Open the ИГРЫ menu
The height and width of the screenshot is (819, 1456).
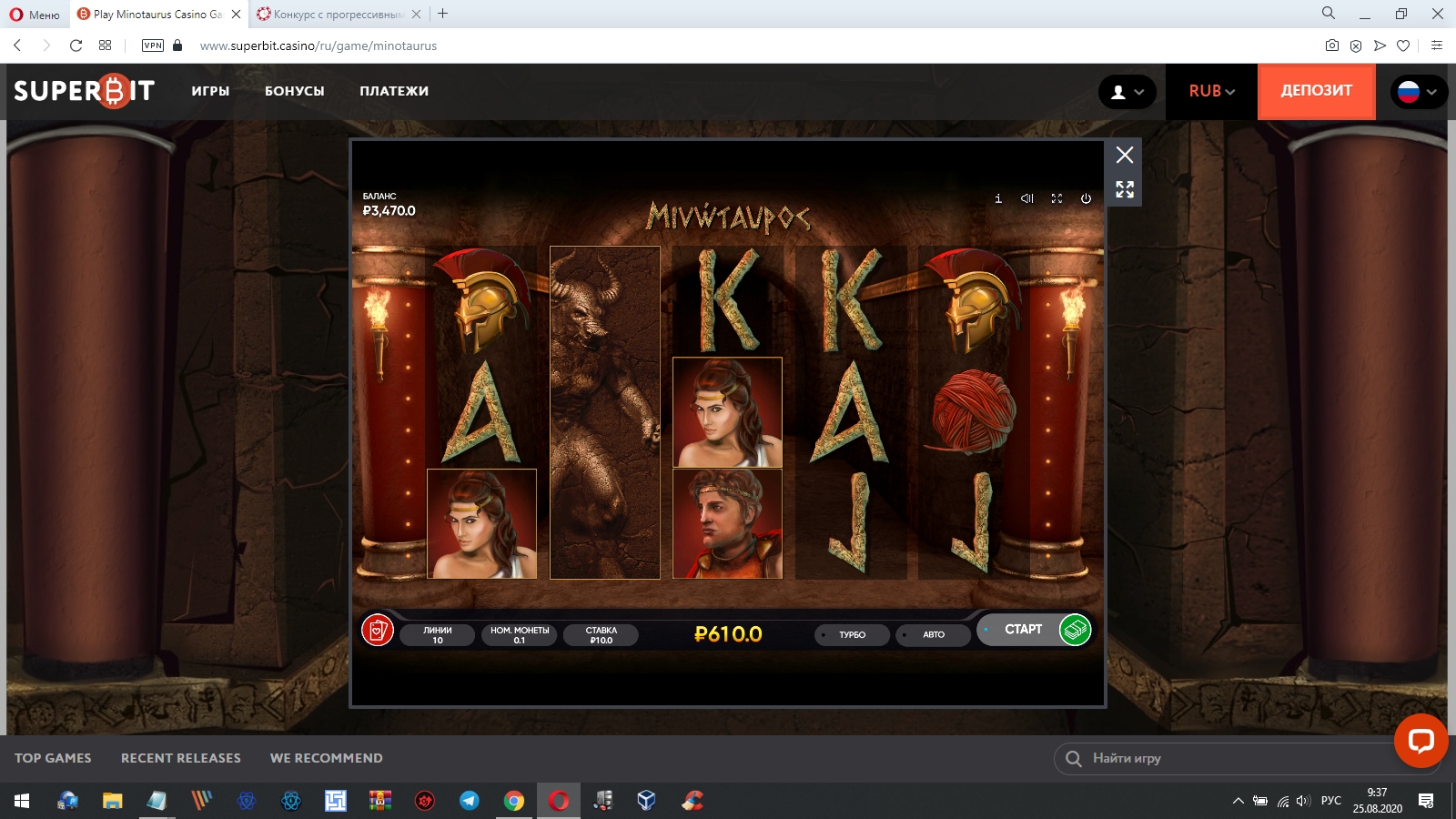click(x=210, y=91)
